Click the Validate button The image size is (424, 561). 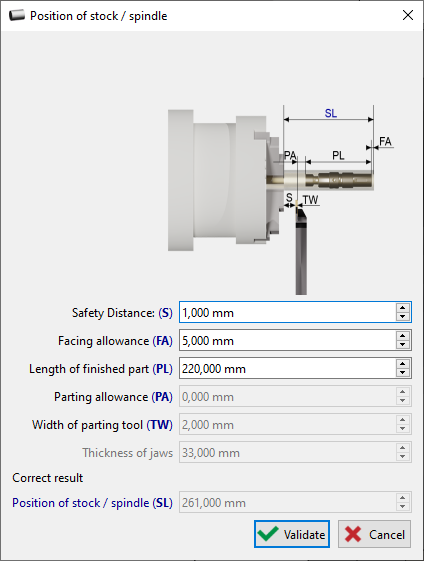click(x=292, y=534)
